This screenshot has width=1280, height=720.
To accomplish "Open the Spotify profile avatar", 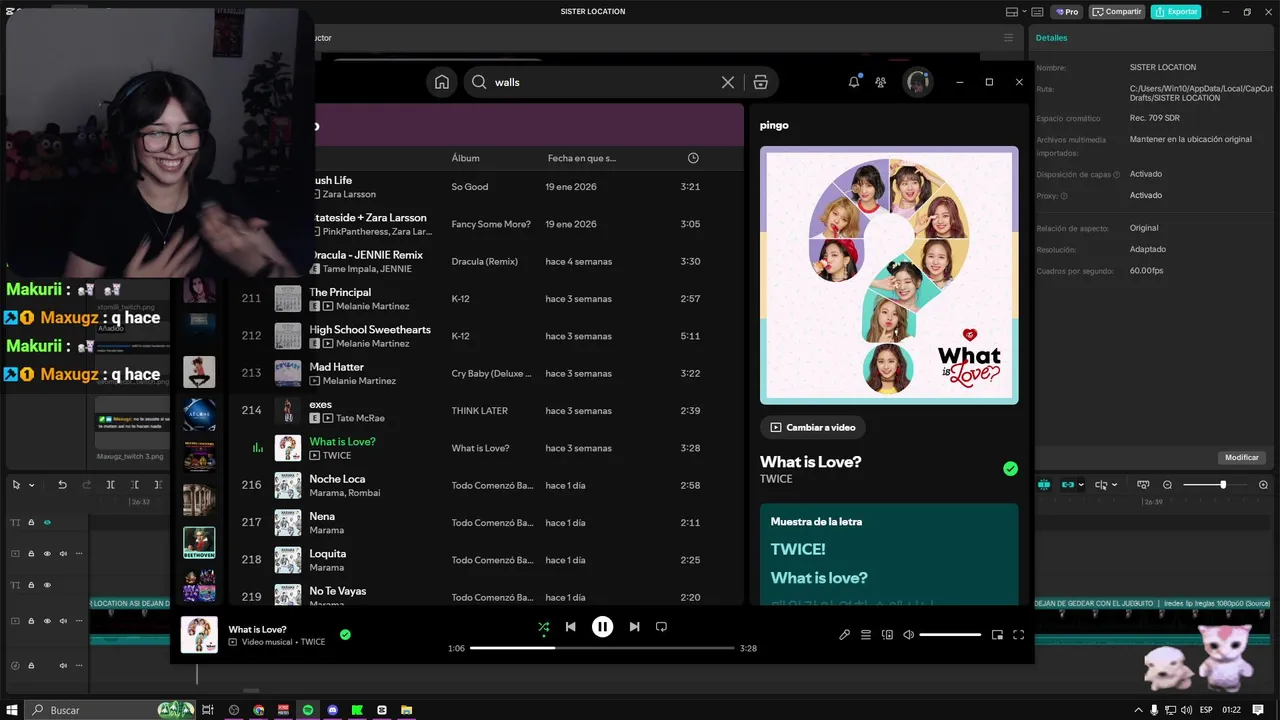I will [x=918, y=82].
